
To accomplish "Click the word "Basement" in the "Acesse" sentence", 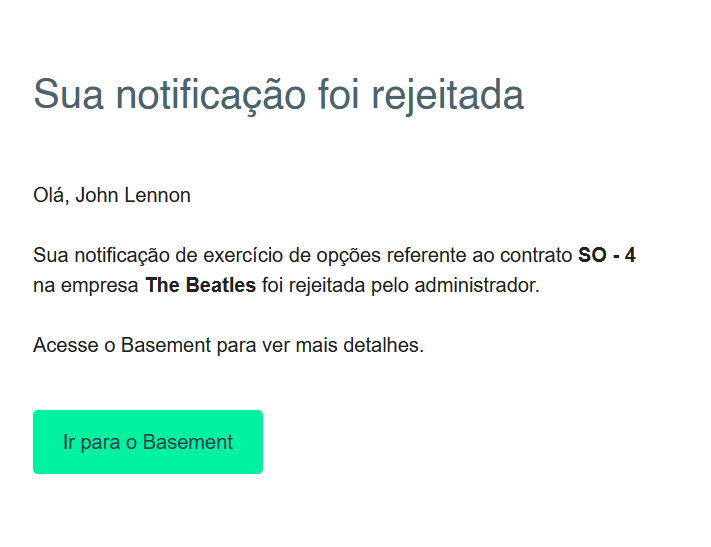I will 163,346.
